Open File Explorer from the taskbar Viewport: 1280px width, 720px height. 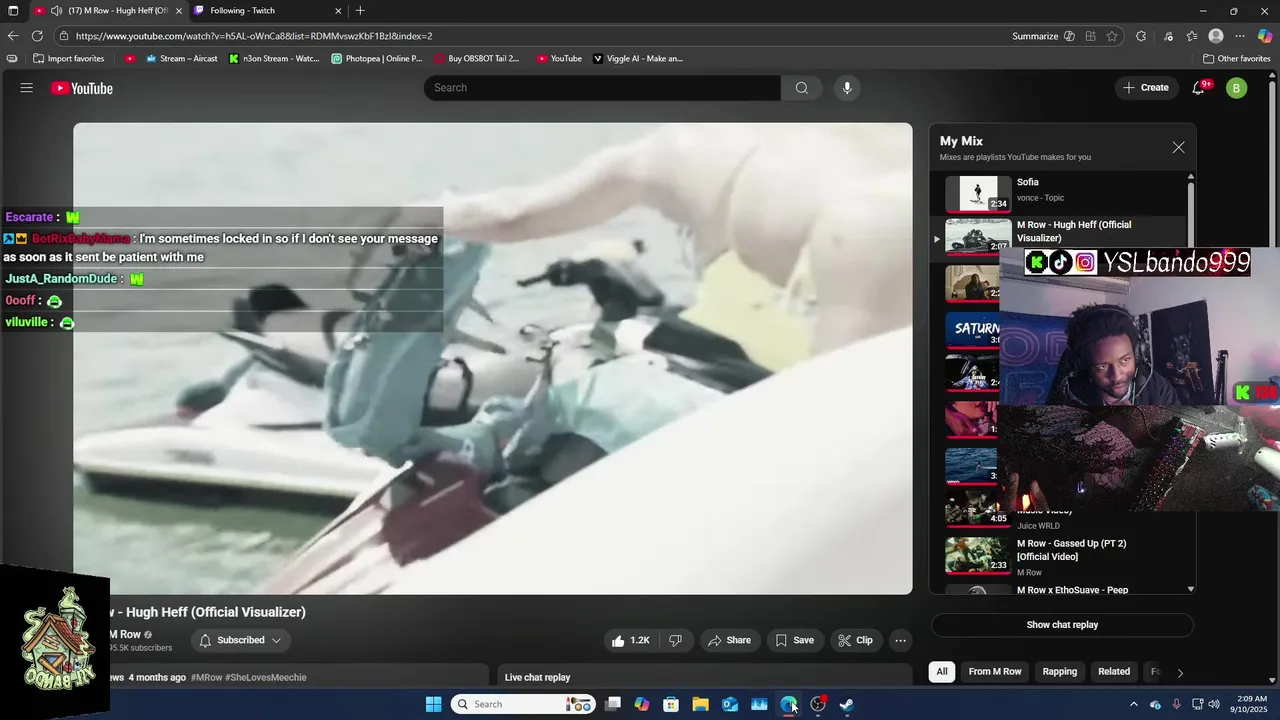pyautogui.click(x=701, y=704)
